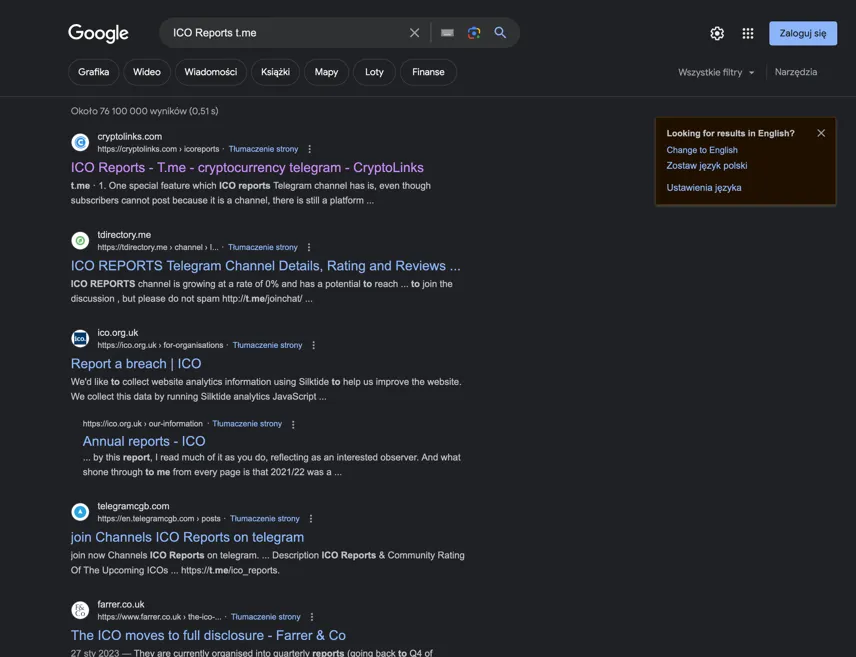Click the 'https://ico.org.uk › for-organisations' URL
This screenshot has height=657, width=856.
[160, 345]
